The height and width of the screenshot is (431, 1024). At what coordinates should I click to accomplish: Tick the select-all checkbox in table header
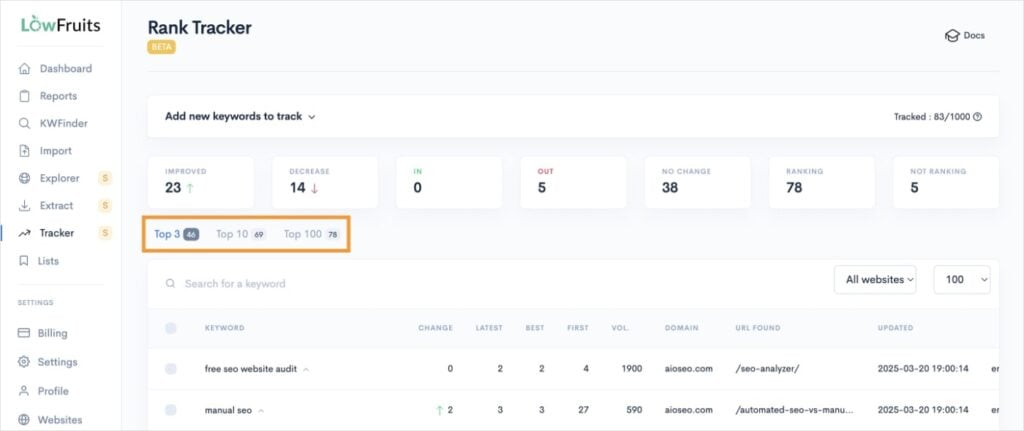pos(170,328)
